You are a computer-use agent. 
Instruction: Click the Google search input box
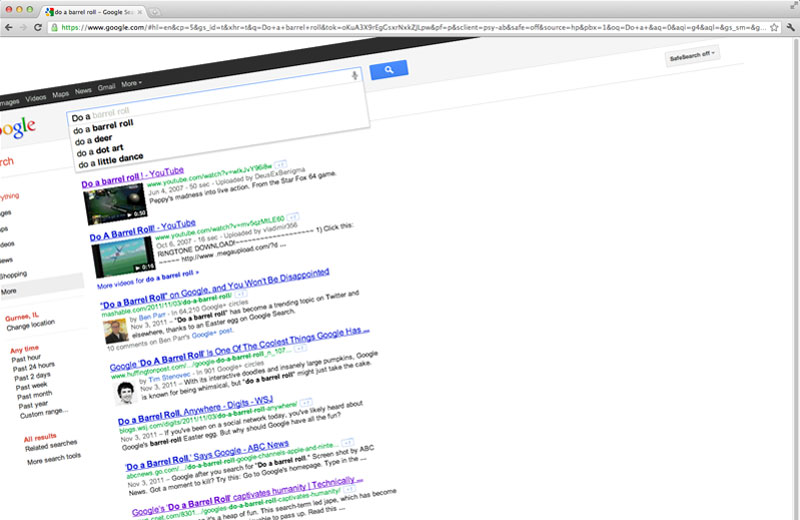(214, 94)
